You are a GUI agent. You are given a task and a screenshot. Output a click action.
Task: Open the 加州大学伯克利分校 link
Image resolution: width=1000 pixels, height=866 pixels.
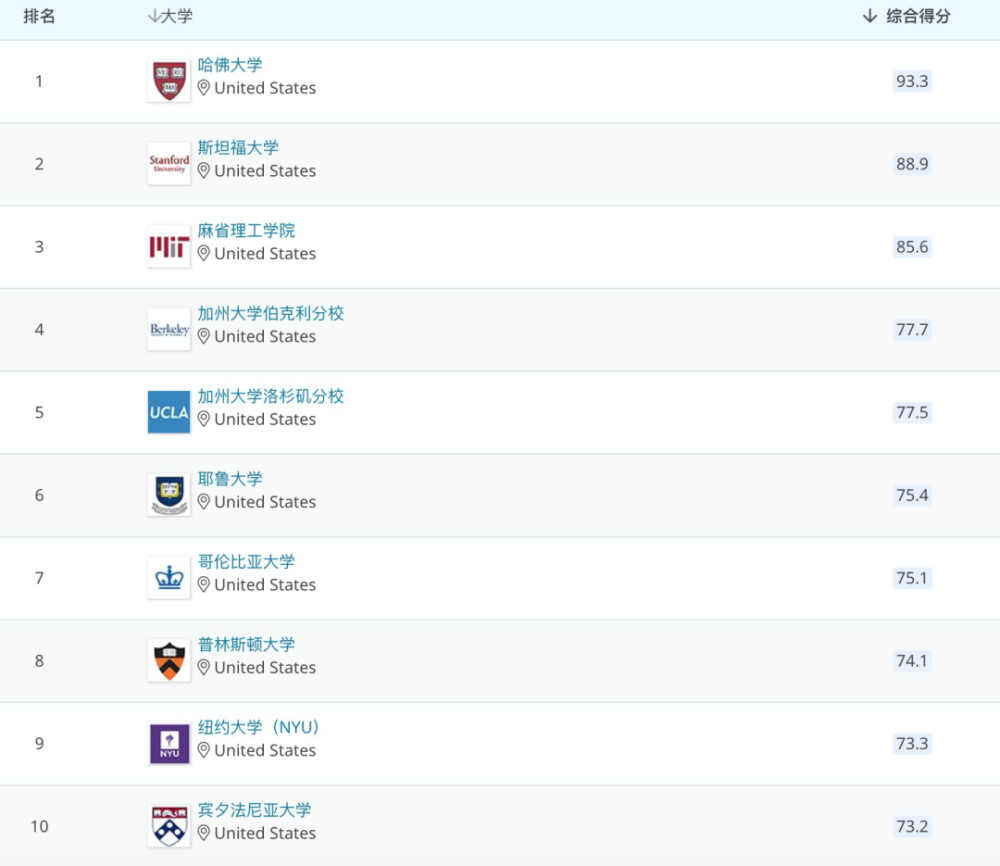point(270,313)
